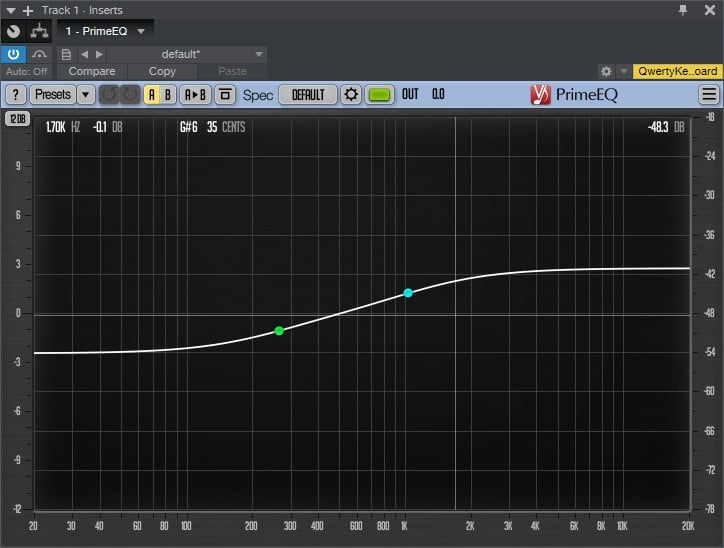Collapse the Track 1 Inserts panel arrow
This screenshot has width=724, height=548.
(11, 10)
